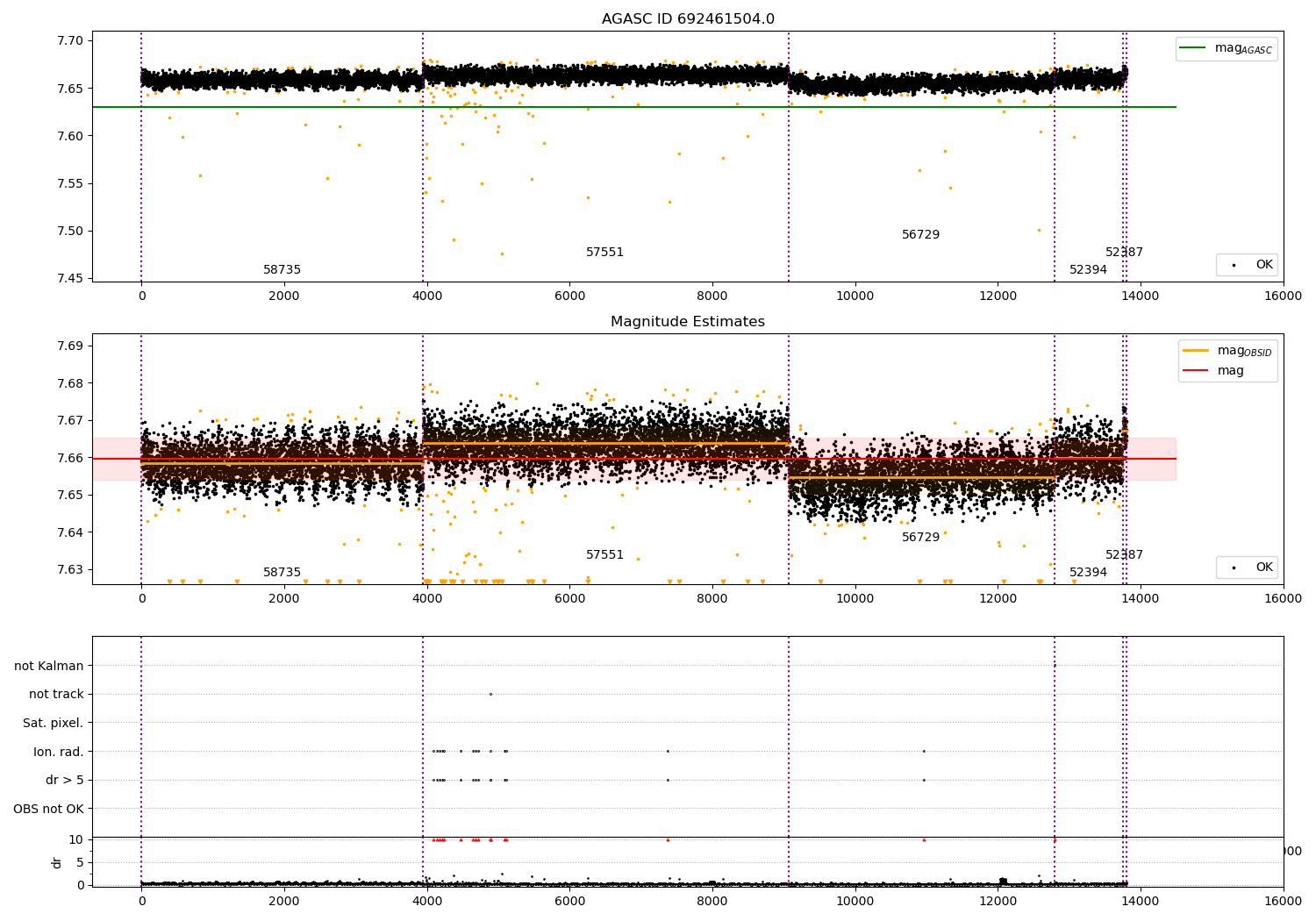This screenshot has height=921, width=1316.
Task: Click y-axis tick 7.45 in top plot
Action: coord(70,279)
